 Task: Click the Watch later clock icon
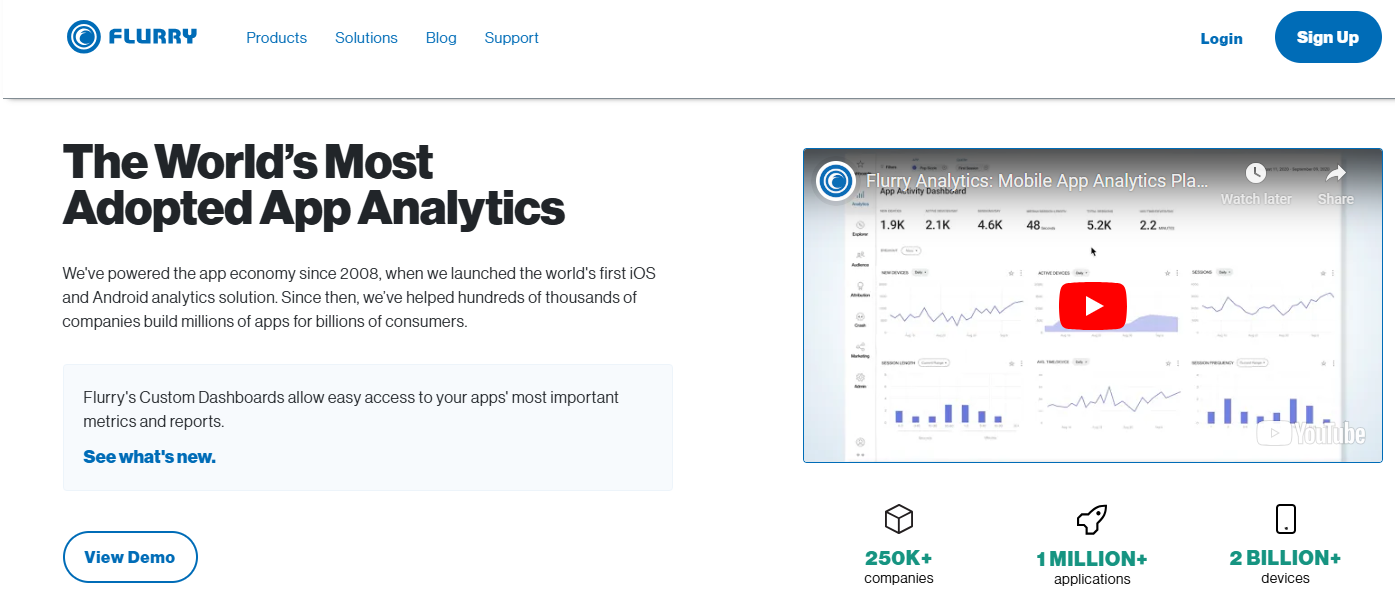pyautogui.click(x=1255, y=172)
